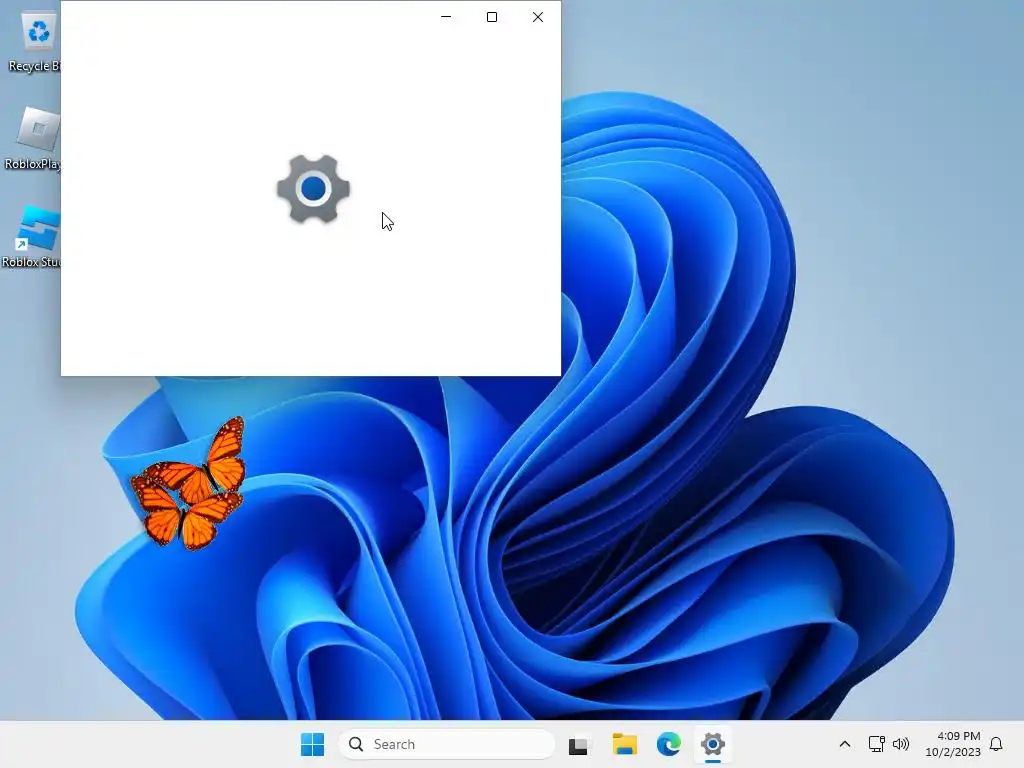The width and height of the screenshot is (1024, 768).
Task: Click the Settings gear splash logo
Action: click(x=313, y=189)
